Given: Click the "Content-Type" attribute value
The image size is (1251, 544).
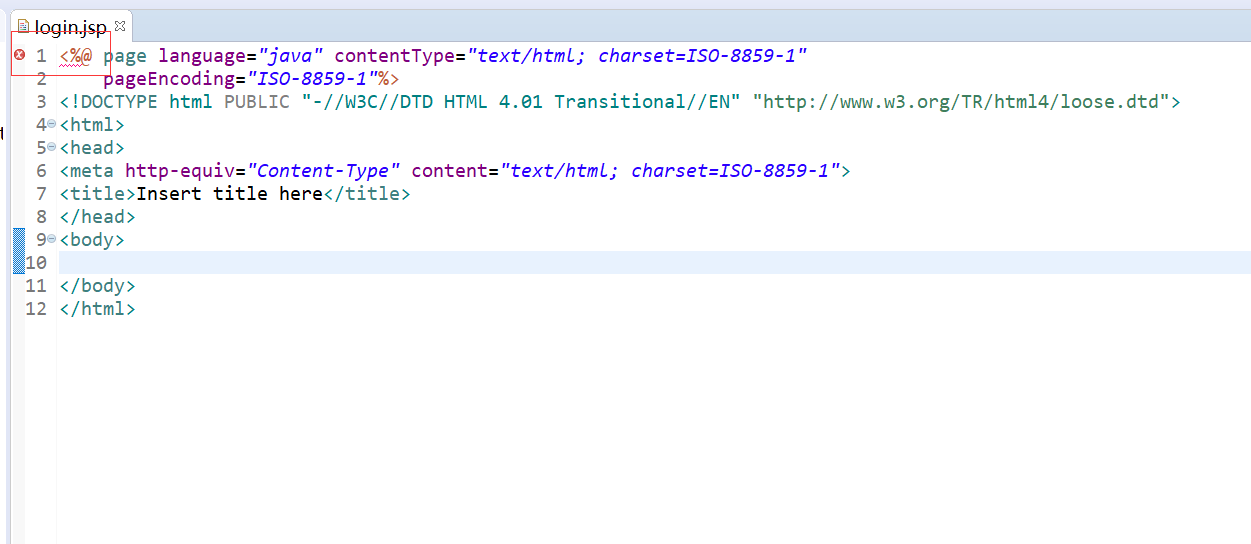Looking at the screenshot, I should pyautogui.click(x=323, y=171).
